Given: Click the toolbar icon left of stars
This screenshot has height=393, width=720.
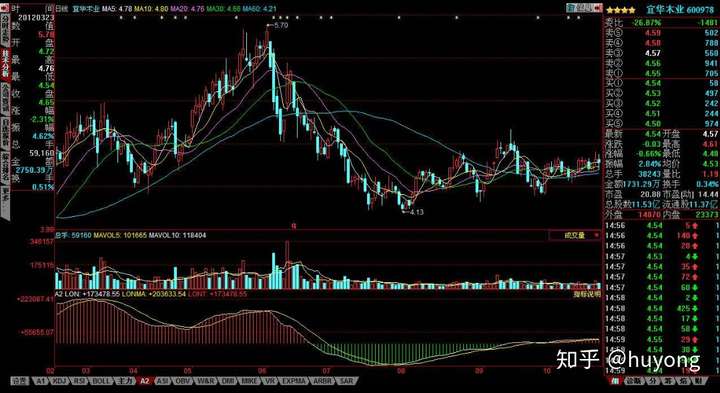Looking at the screenshot, I should pos(584,8).
